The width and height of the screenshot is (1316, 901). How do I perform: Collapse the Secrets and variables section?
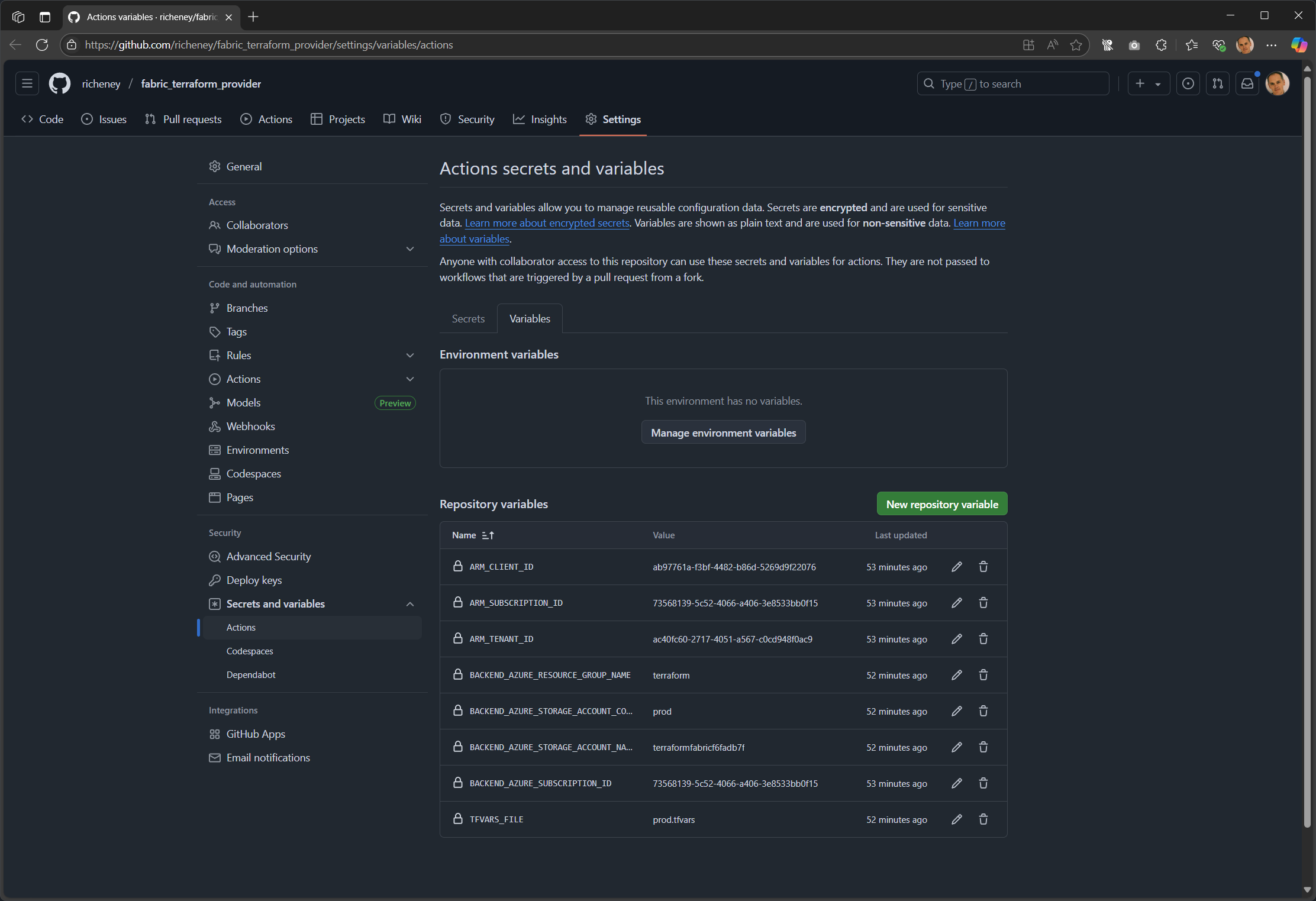click(x=410, y=604)
